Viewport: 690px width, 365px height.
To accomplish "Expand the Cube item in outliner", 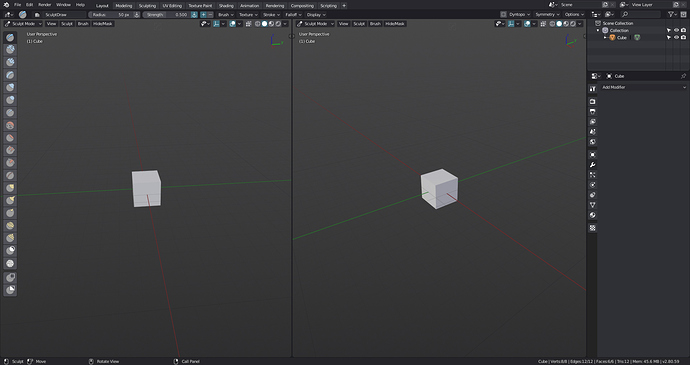I will pyautogui.click(x=605, y=37).
